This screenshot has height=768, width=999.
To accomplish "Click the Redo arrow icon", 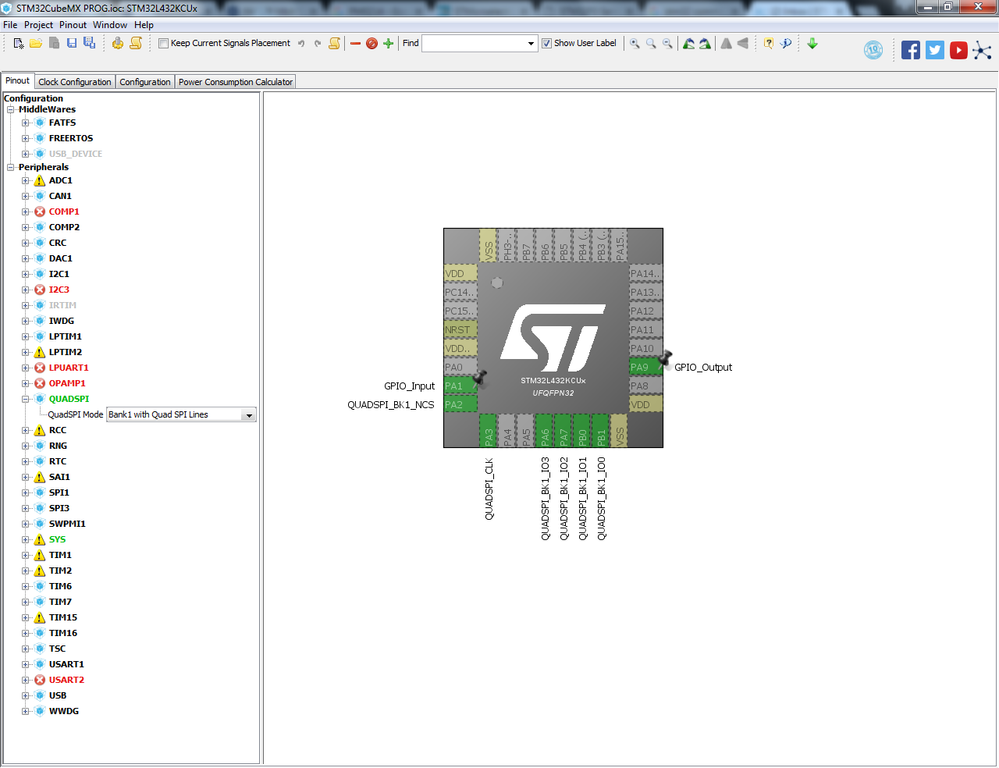I will click(x=317, y=43).
